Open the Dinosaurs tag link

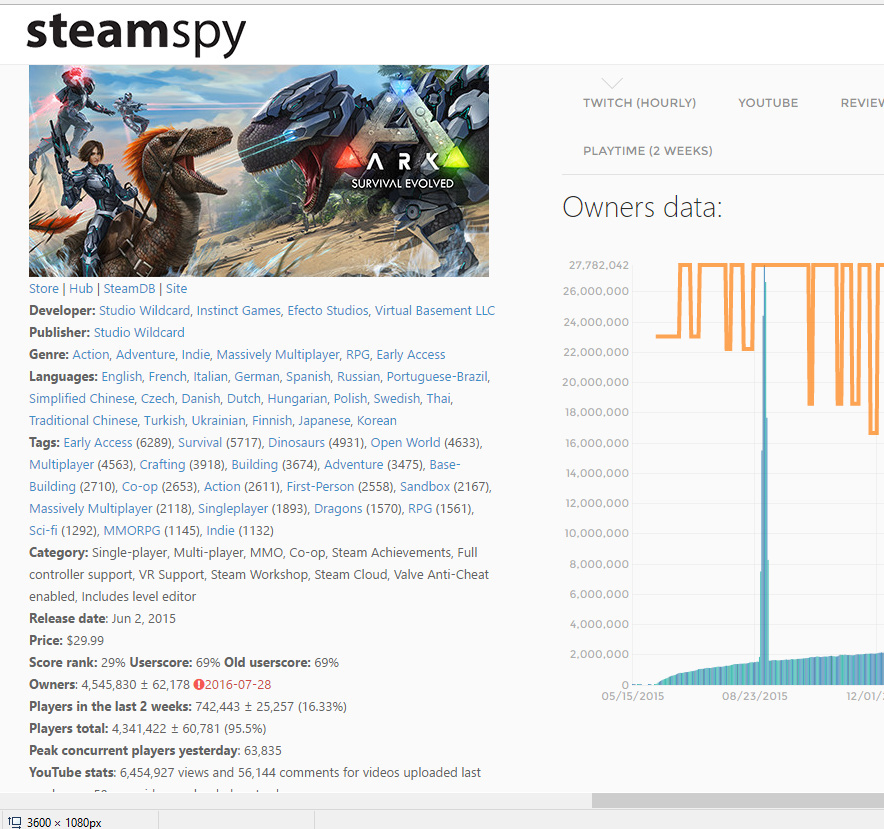point(297,443)
